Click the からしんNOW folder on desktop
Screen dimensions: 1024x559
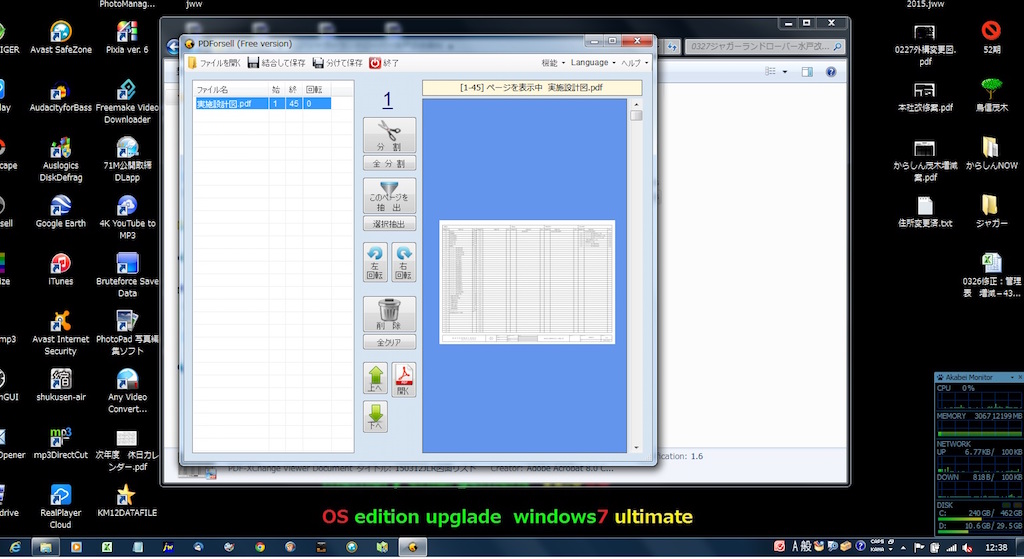(991, 154)
